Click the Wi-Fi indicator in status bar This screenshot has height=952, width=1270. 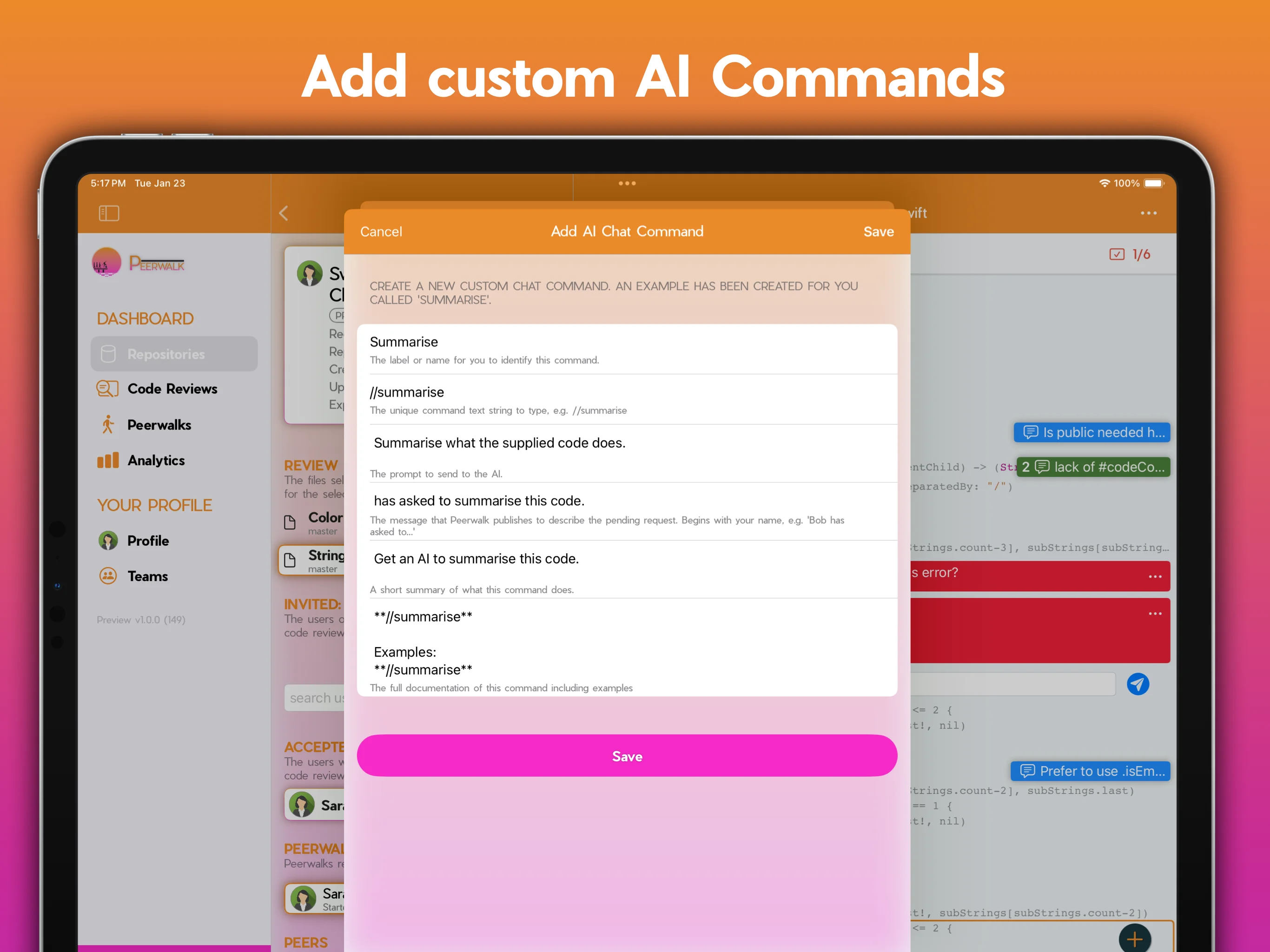[1104, 183]
